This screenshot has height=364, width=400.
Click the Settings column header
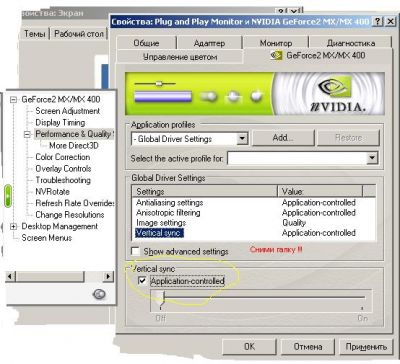tap(205, 192)
